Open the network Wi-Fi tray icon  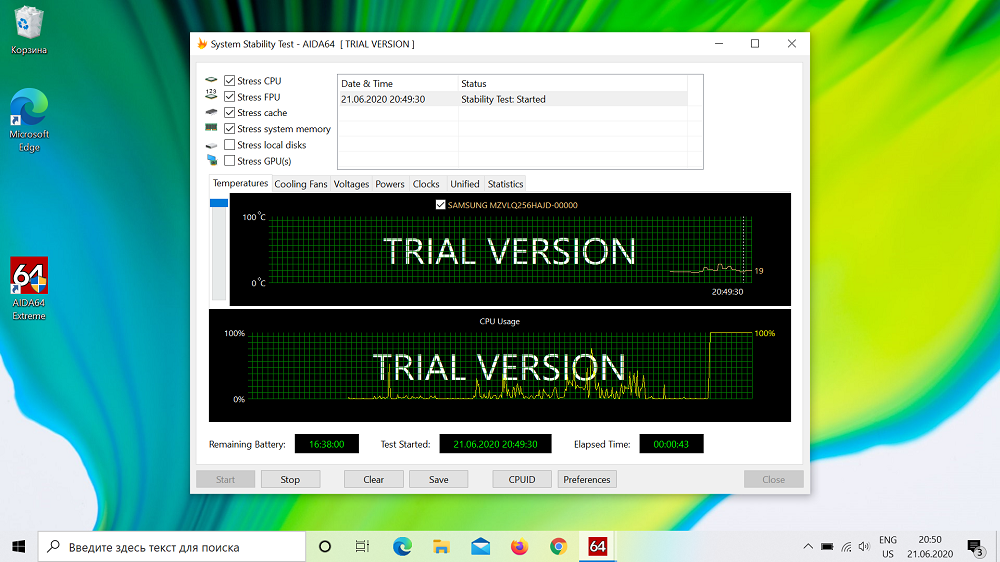[846, 547]
